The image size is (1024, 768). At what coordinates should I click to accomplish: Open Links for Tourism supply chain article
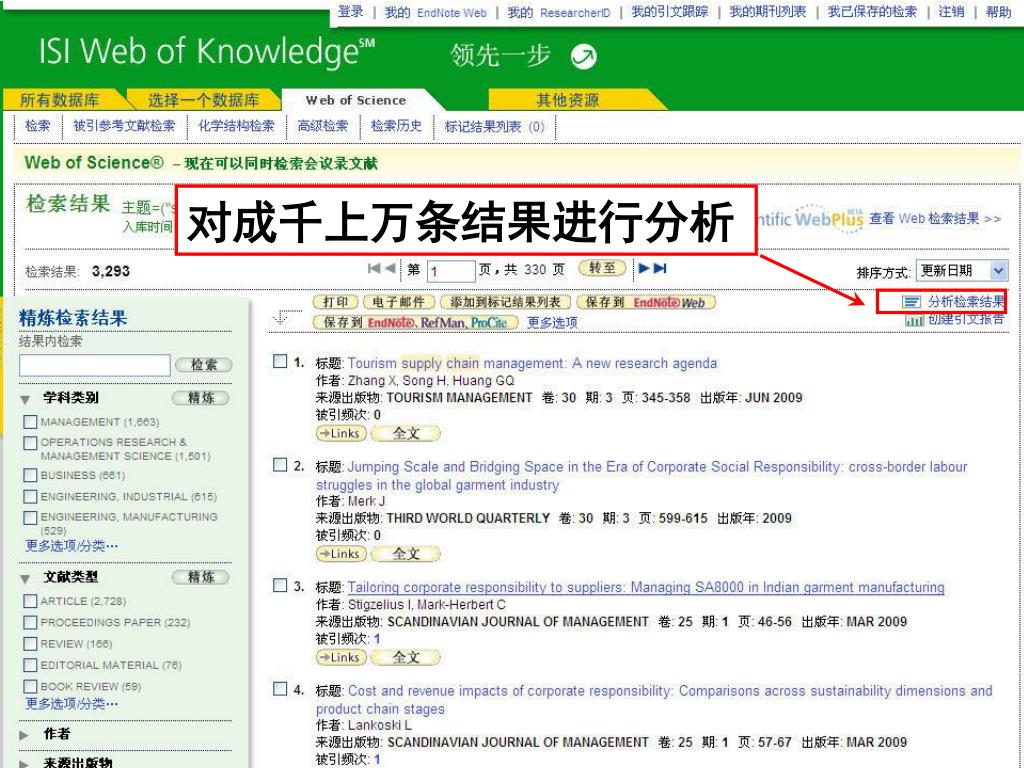341,434
